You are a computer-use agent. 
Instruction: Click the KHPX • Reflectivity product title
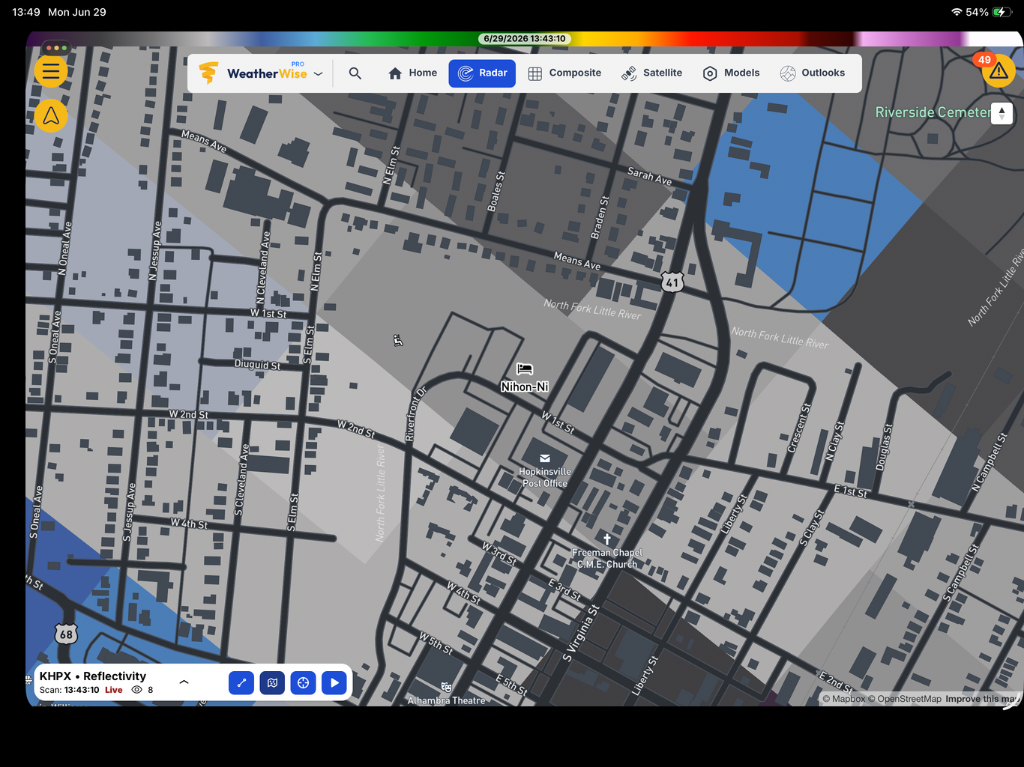point(93,676)
